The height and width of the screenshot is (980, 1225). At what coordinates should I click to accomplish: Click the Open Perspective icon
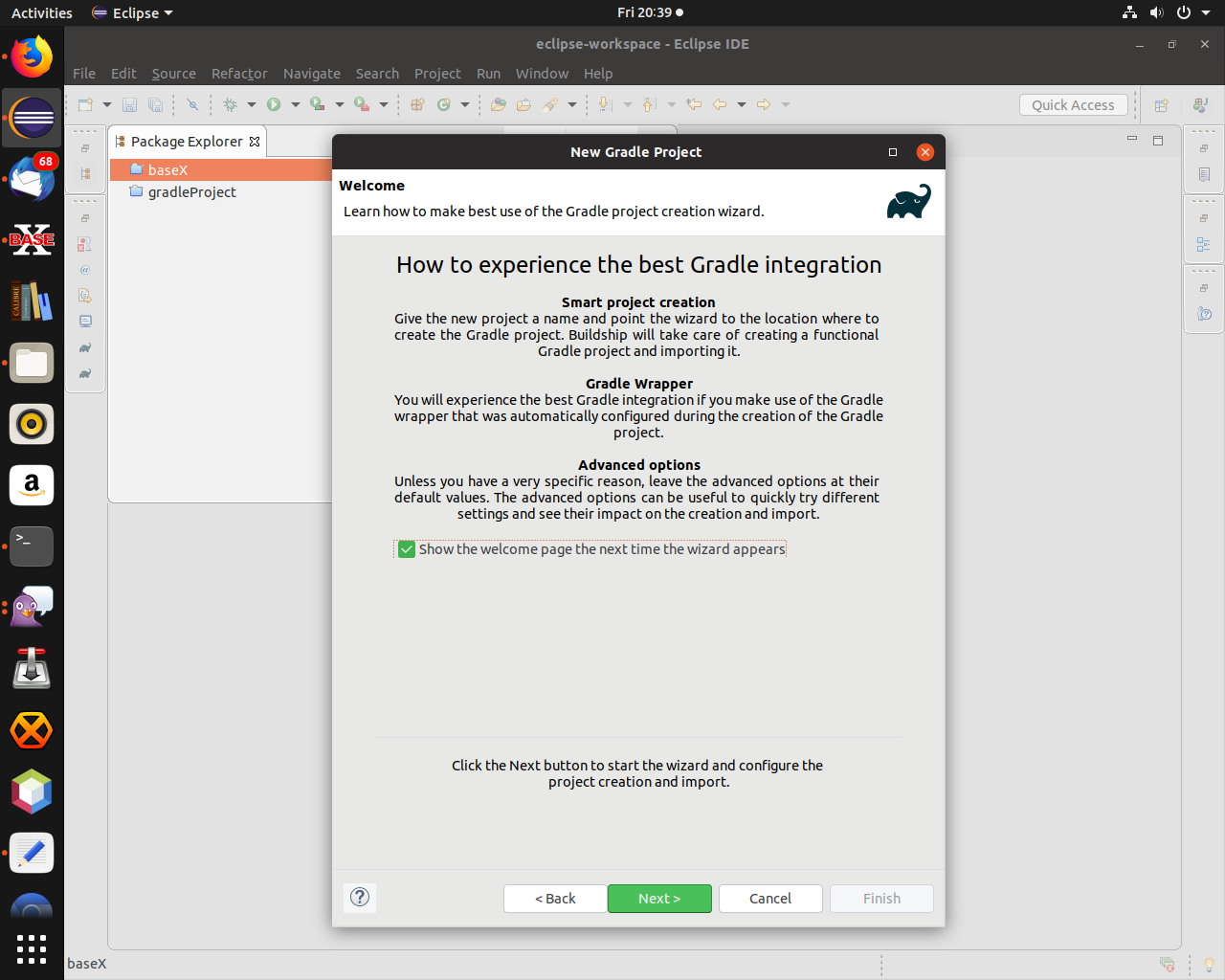click(1161, 105)
